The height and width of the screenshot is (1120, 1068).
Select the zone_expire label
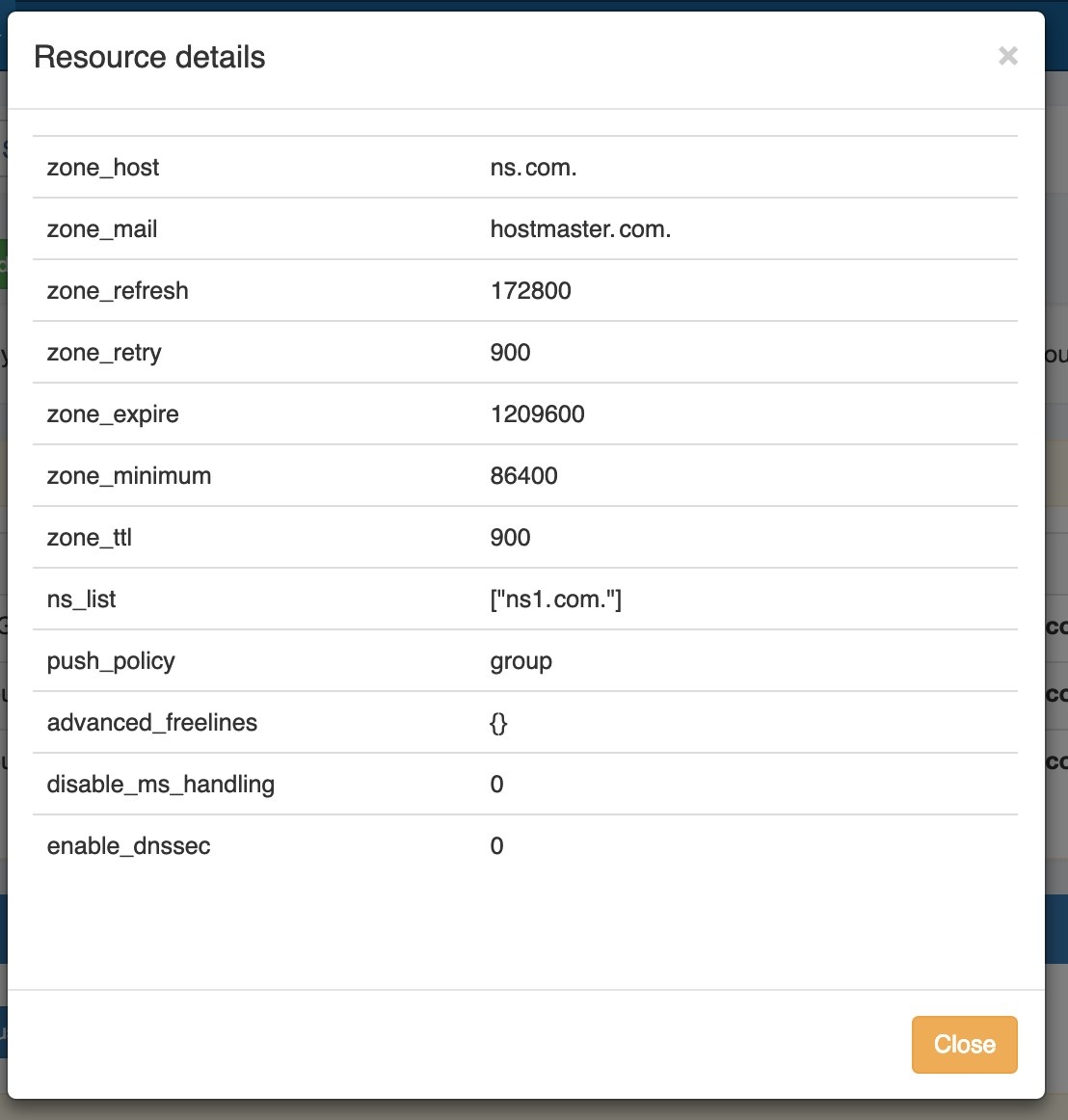point(113,414)
